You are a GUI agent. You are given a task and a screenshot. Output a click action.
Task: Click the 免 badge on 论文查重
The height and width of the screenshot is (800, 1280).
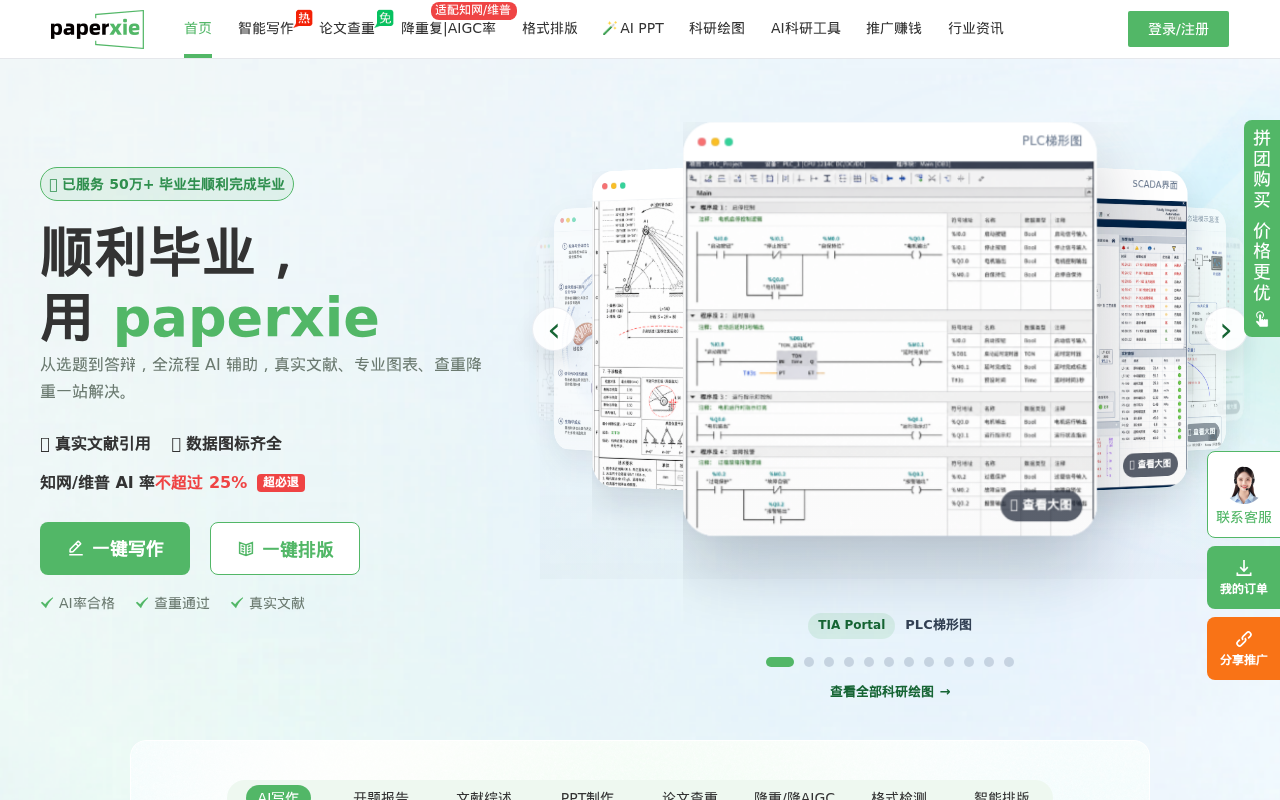tap(385, 18)
